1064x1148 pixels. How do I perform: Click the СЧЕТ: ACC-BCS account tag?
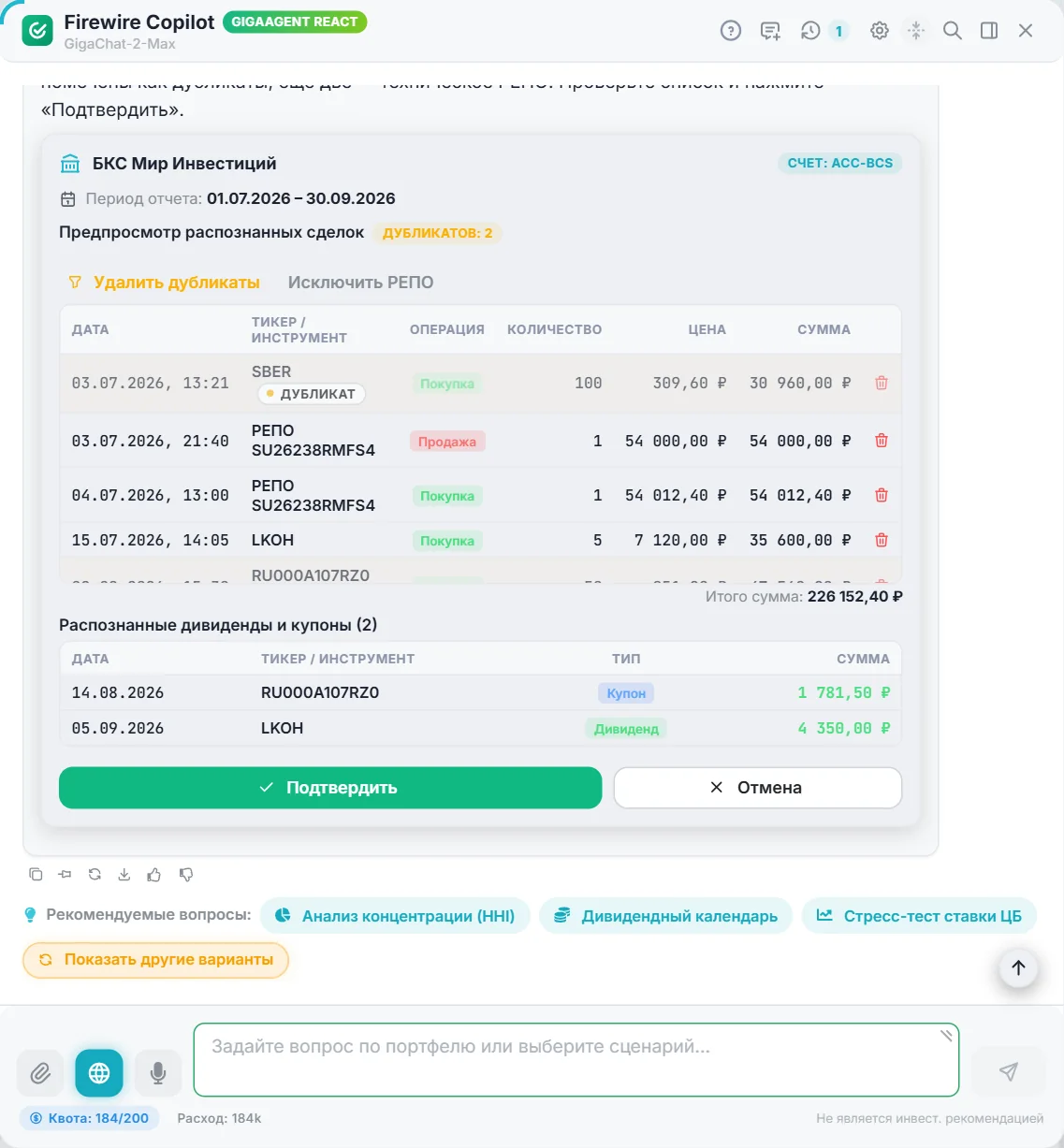(x=840, y=163)
